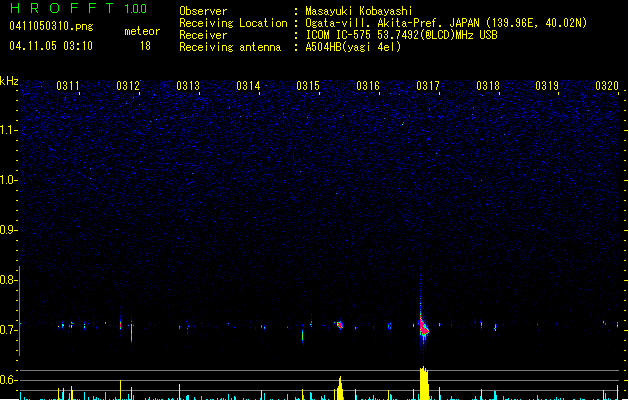Click time marker 0320
Image resolution: width=629 pixels, height=400 pixels.
tap(607, 86)
